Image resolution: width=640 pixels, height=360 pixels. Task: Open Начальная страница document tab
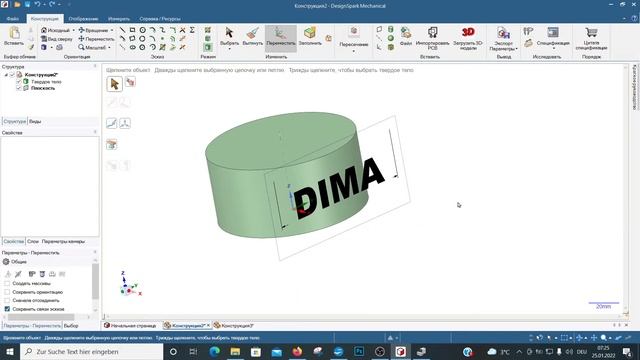tap(130, 326)
